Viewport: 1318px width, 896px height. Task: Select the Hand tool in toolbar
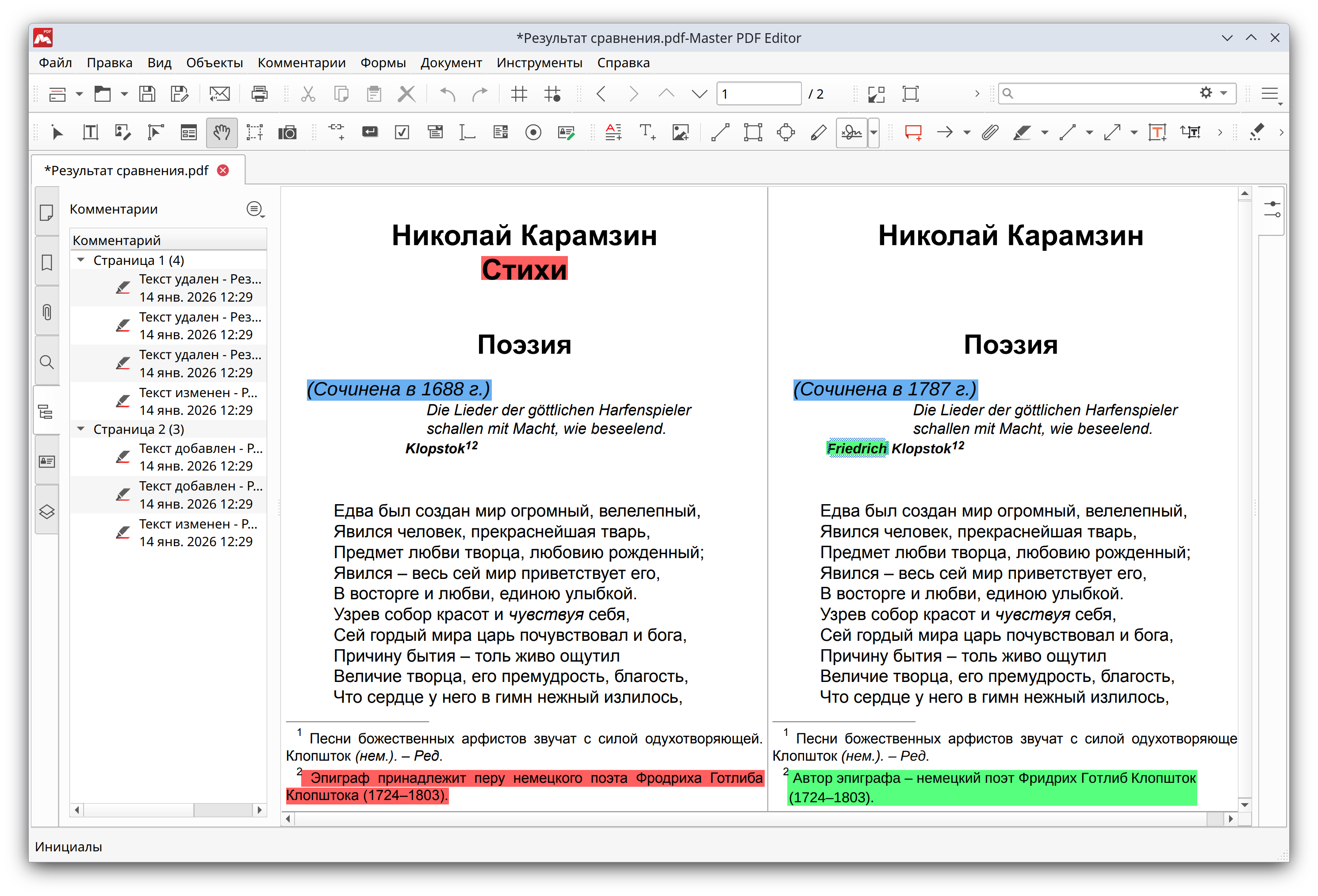[221, 133]
